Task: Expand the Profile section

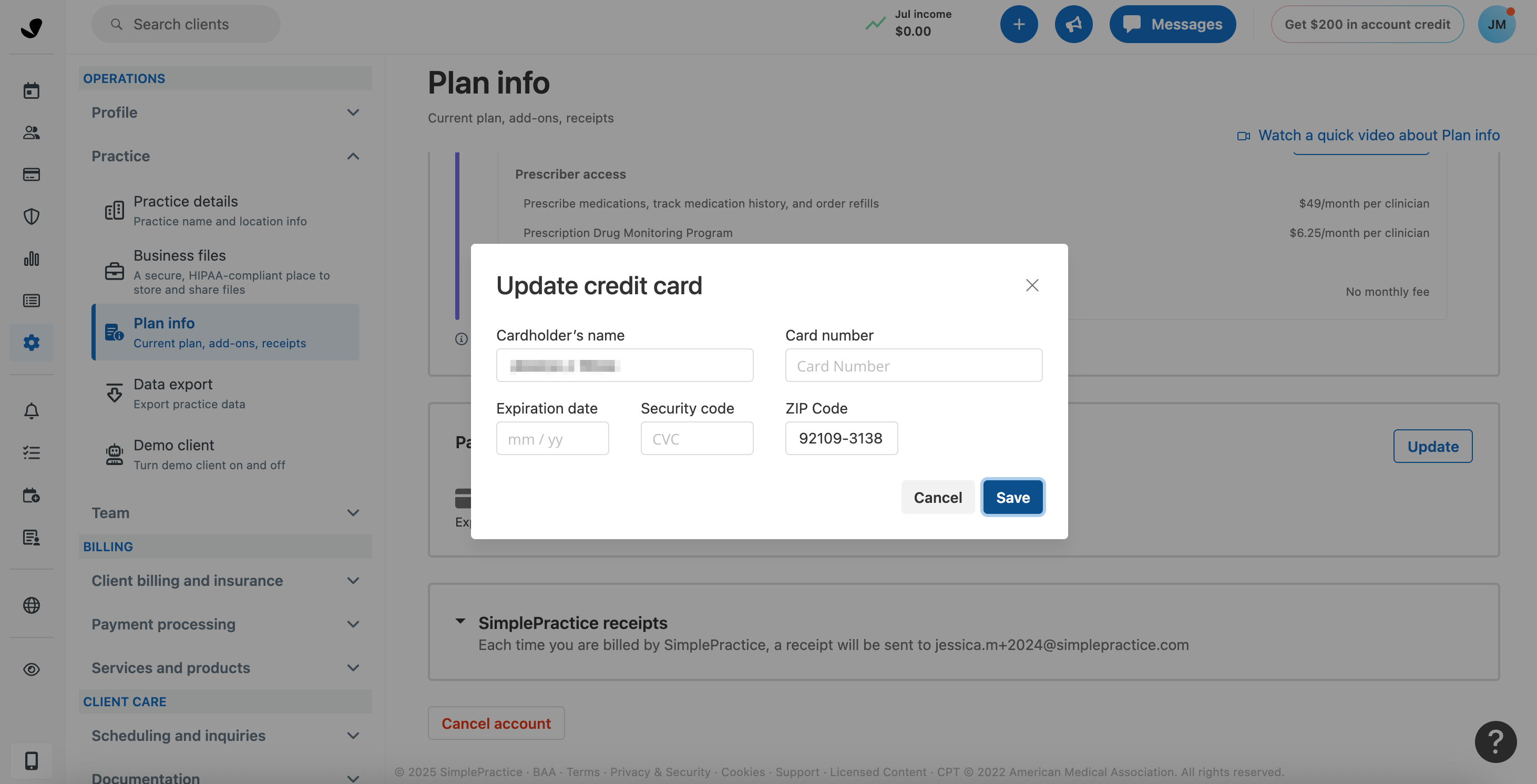Action: click(225, 113)
